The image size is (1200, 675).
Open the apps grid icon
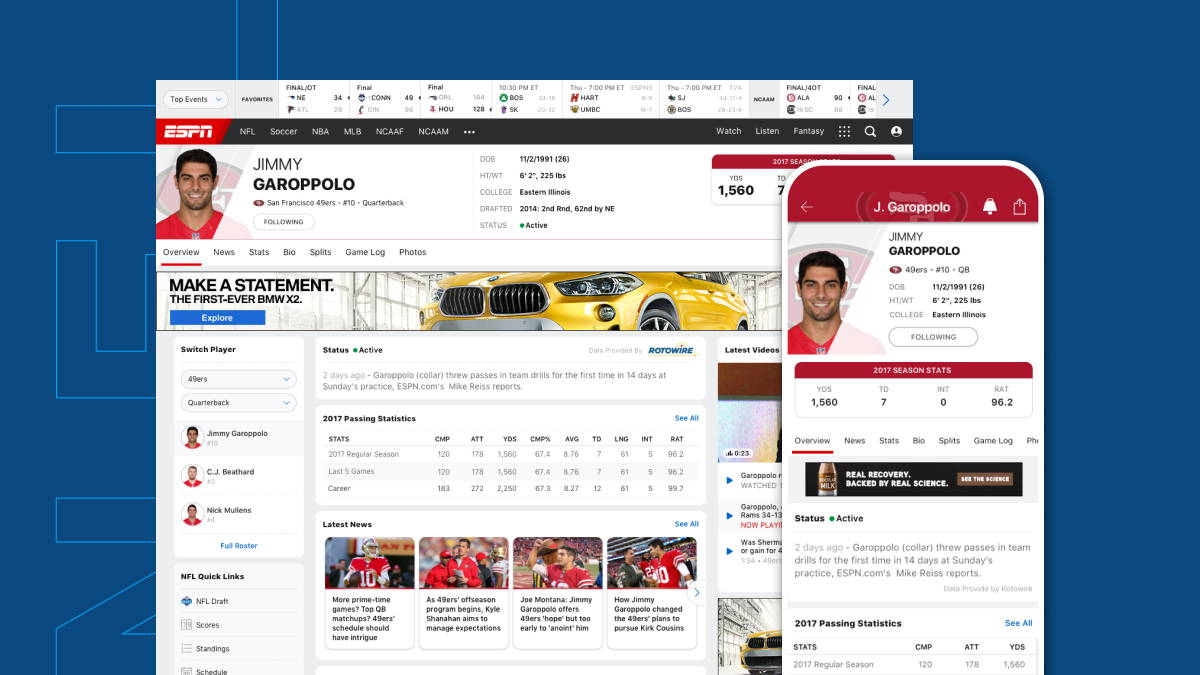(x=844, y=131)
